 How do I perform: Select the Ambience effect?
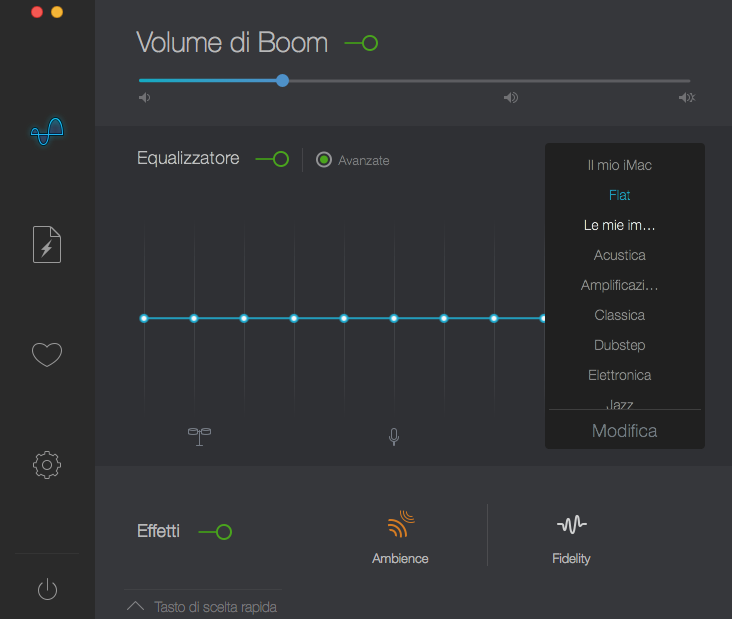coord(400,537)
